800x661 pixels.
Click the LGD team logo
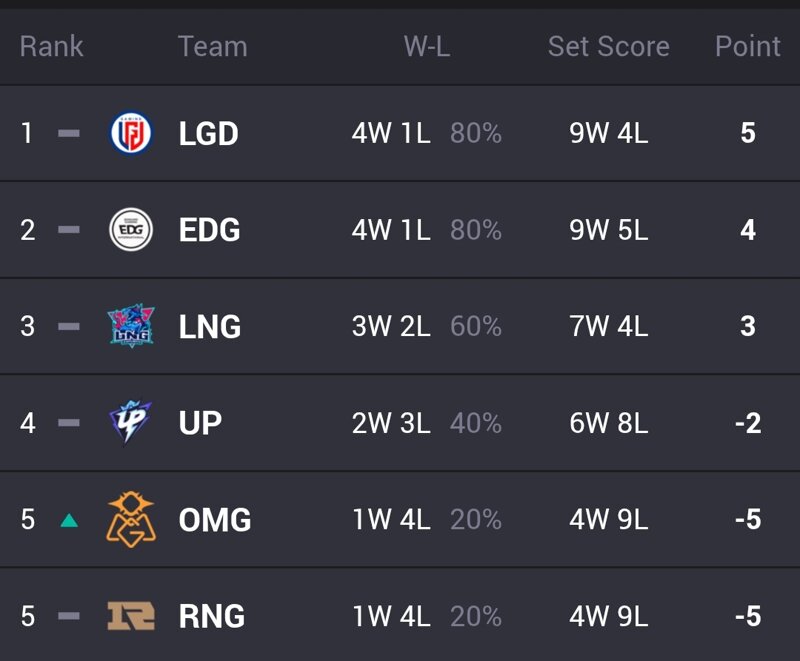tap(131, 133)
